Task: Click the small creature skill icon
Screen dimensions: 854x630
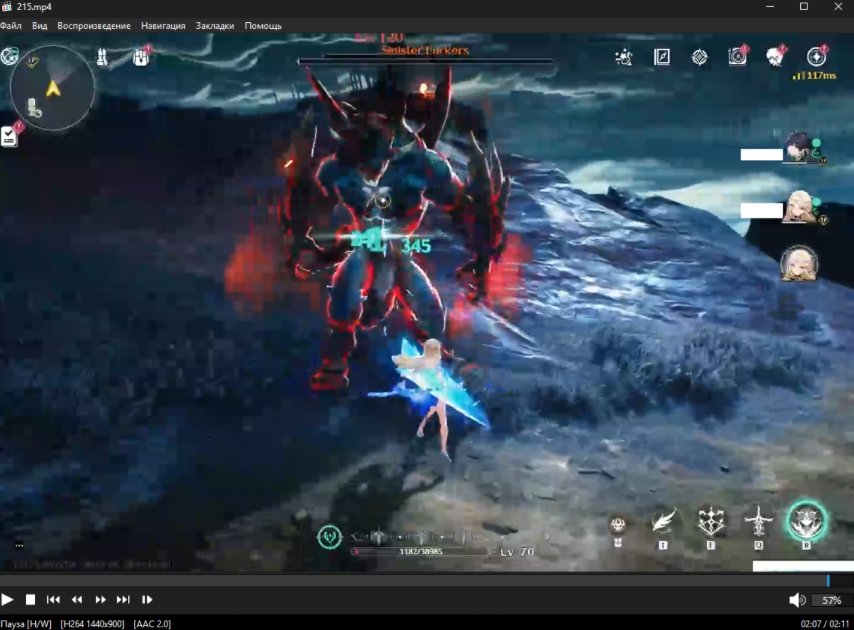Action: coord(618,525)
